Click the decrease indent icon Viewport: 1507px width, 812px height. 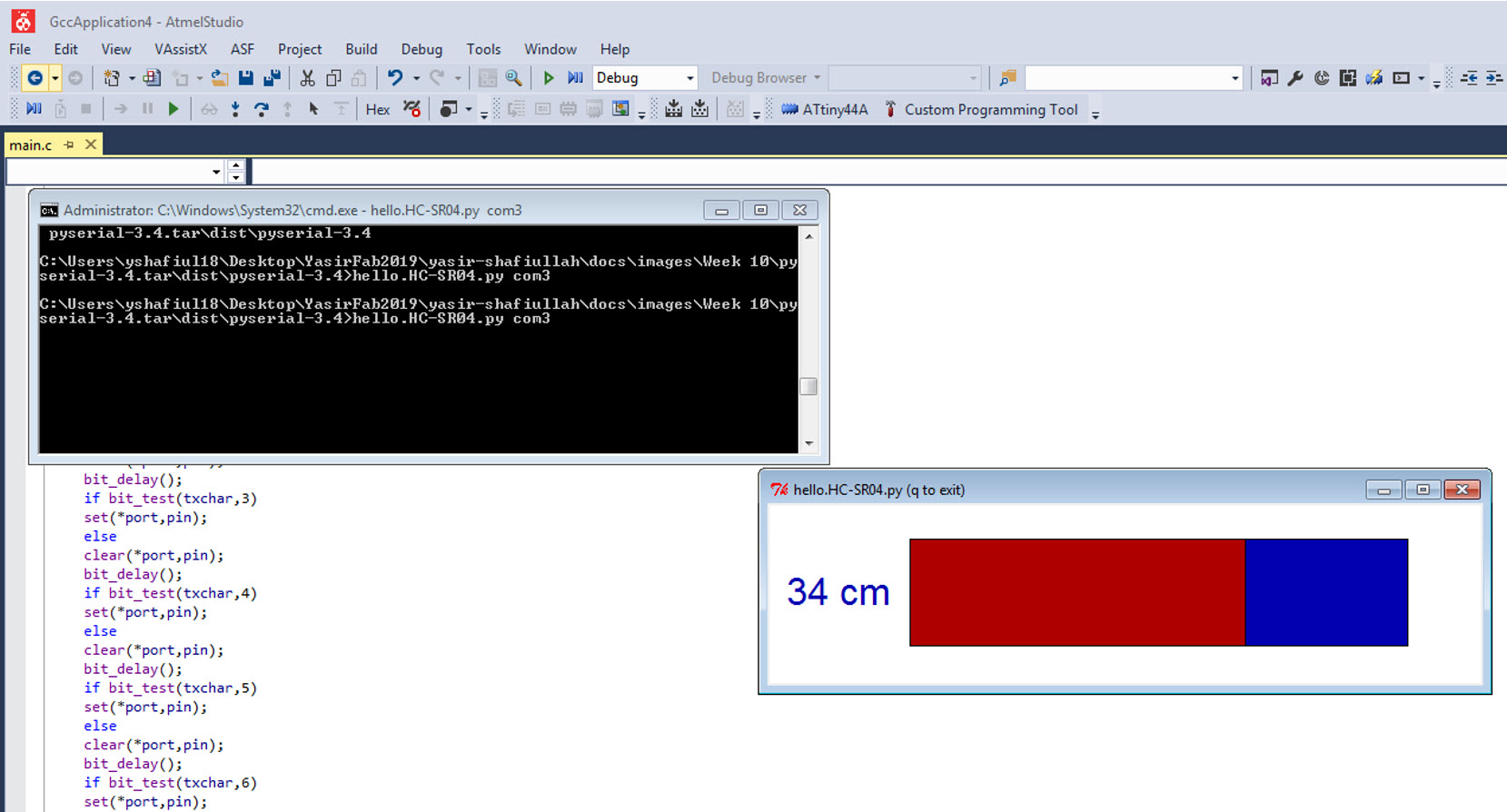[x=1469, y=78]
